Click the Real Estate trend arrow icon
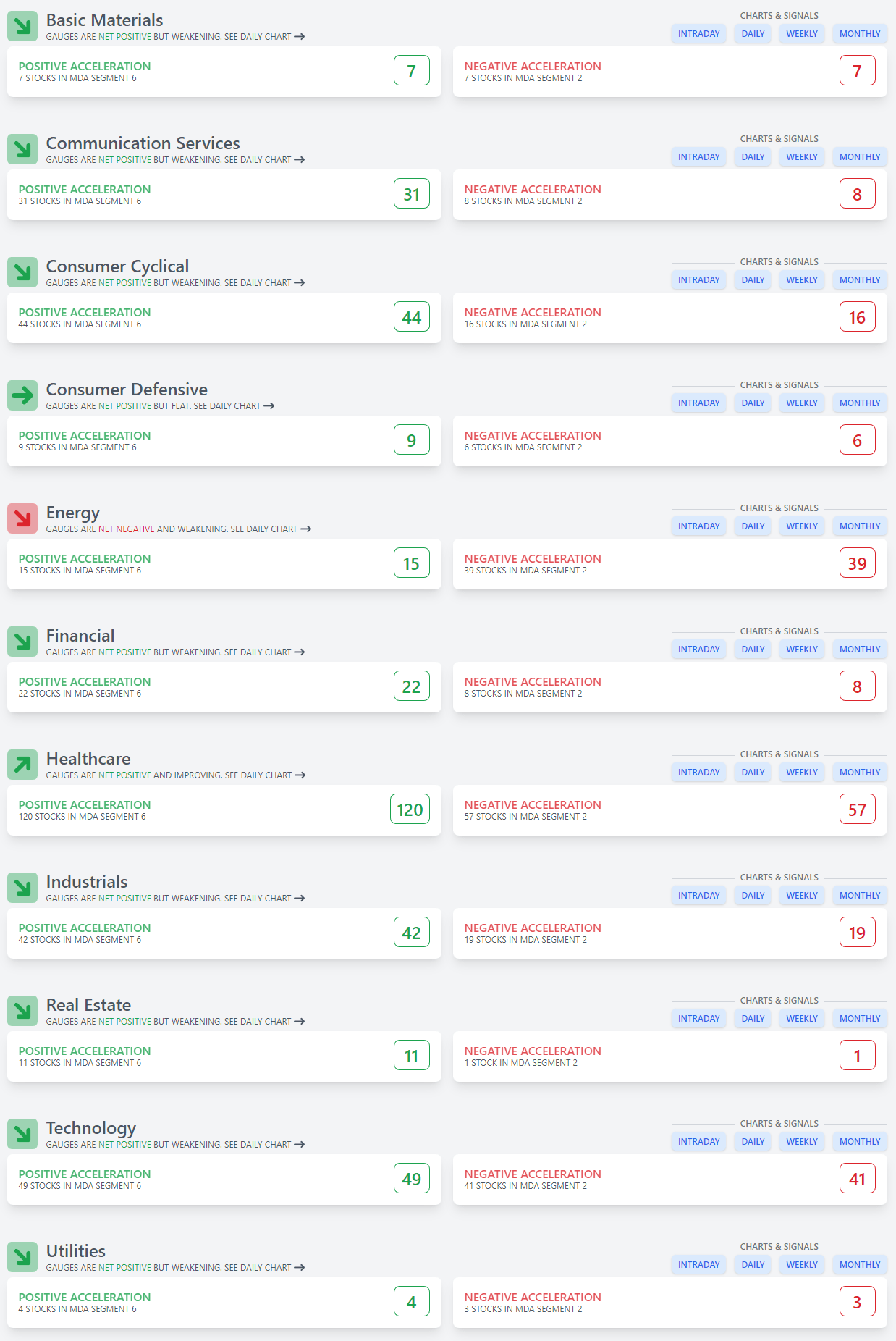The width and height of the screenshot is (896, 1341). 22,1012
